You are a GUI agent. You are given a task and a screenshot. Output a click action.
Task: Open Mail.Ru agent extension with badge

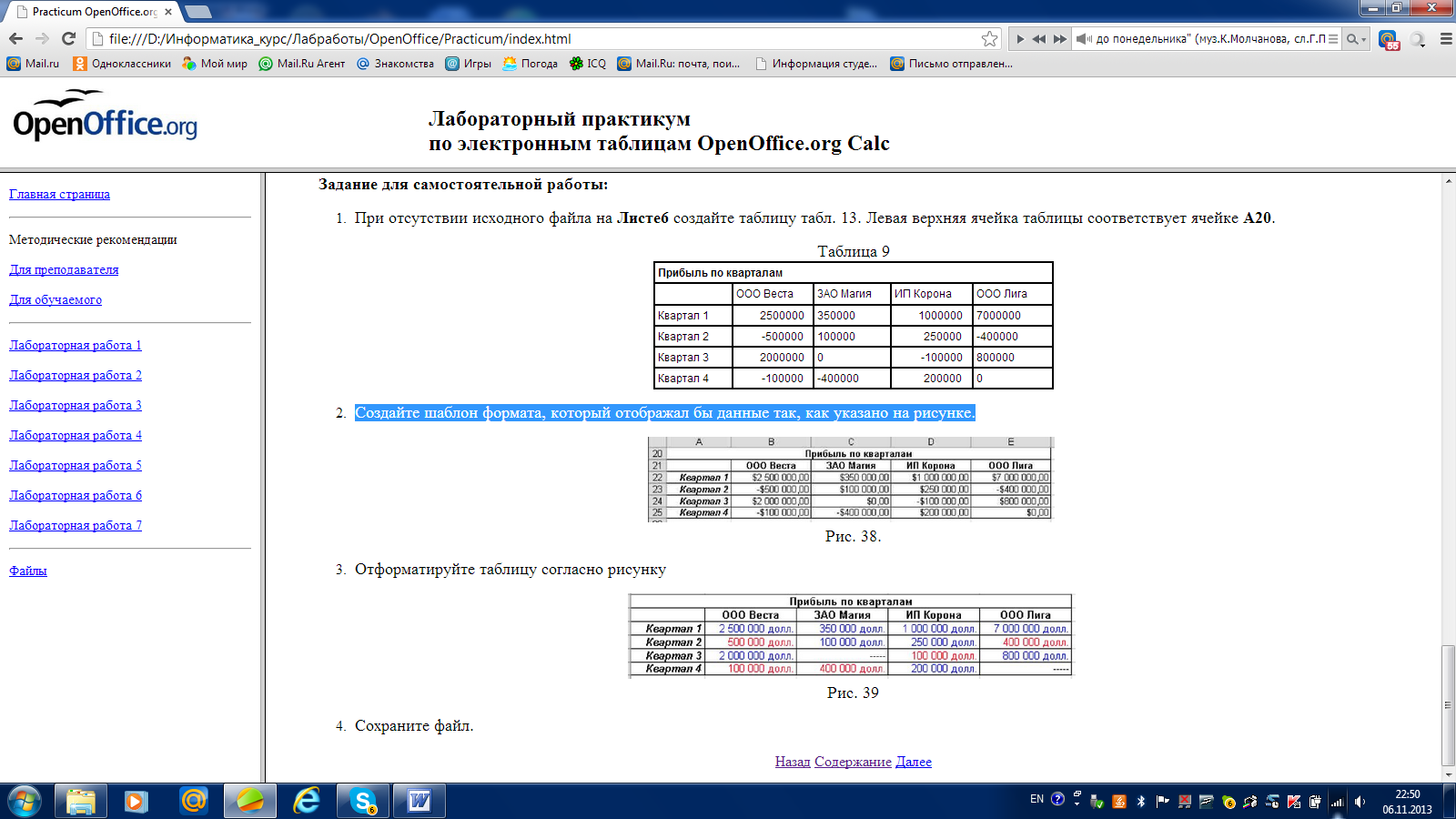[1389, 40]
